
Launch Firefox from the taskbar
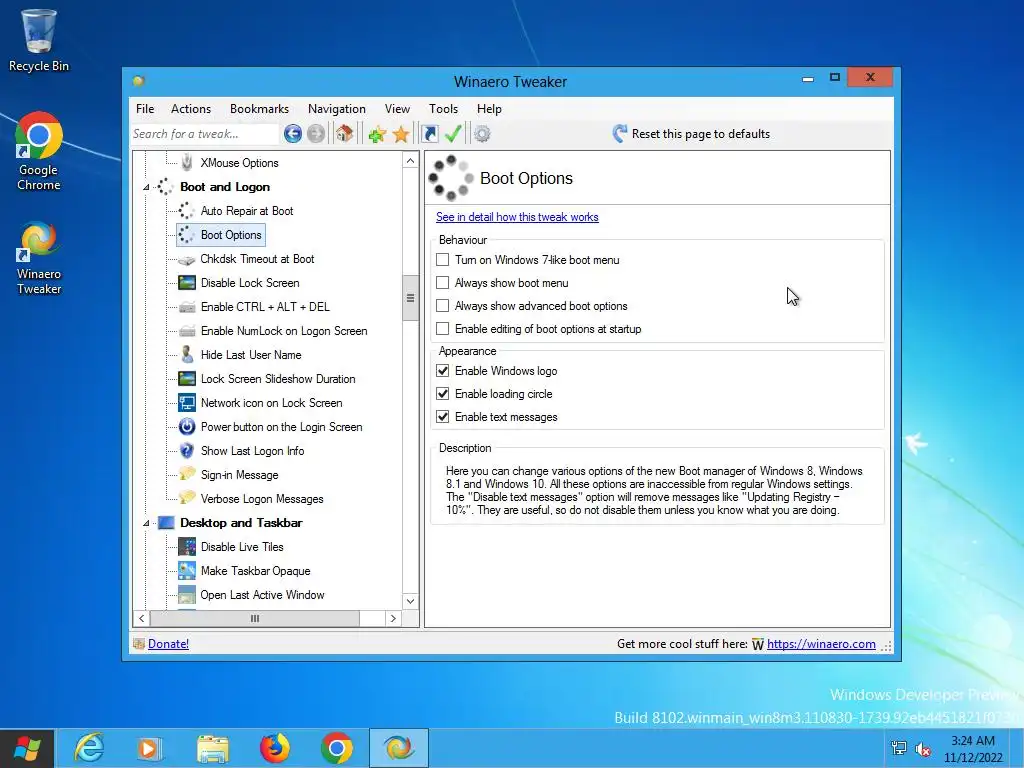point(275,748)
